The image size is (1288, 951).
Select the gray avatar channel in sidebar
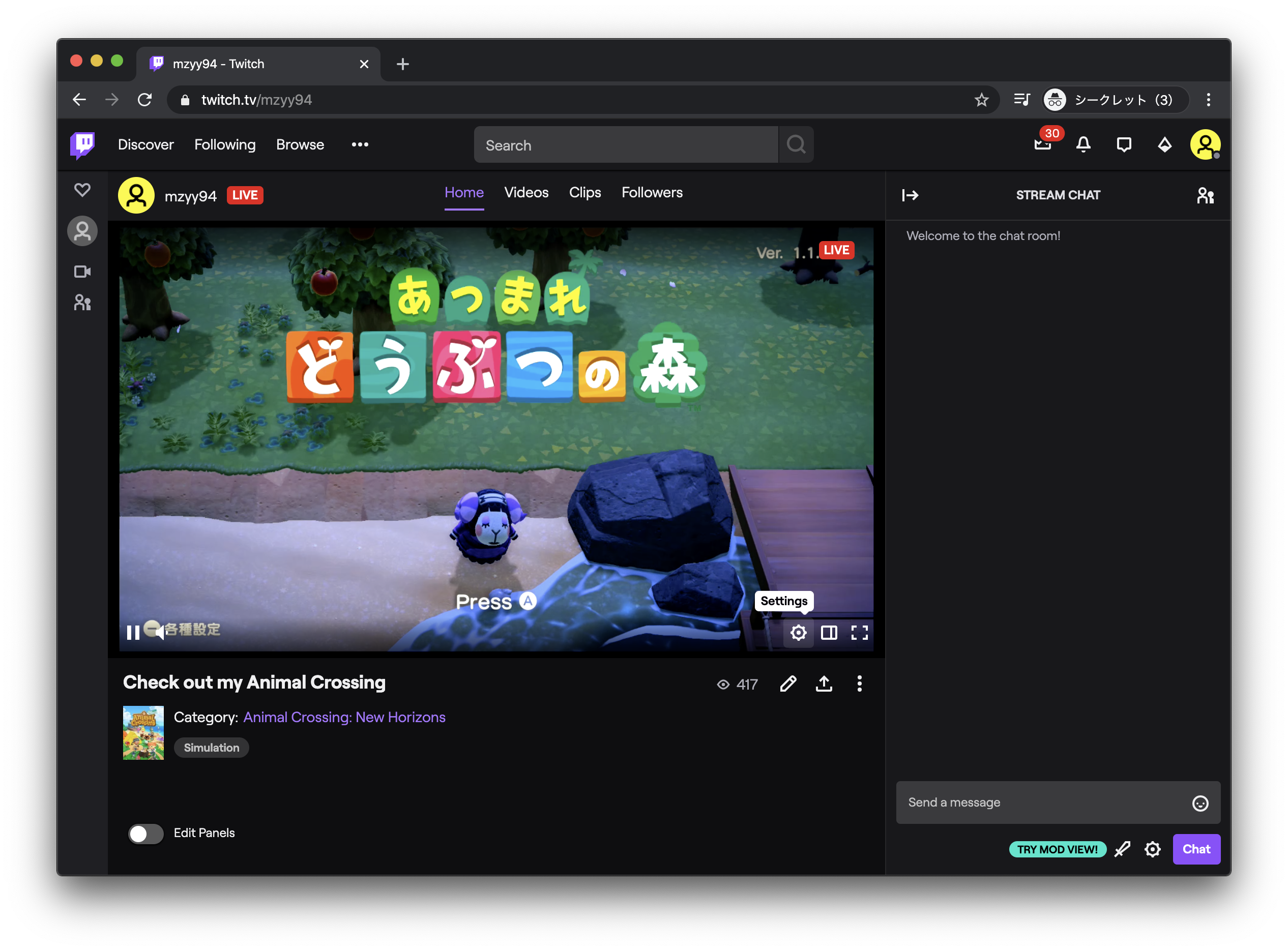(82, 231)
